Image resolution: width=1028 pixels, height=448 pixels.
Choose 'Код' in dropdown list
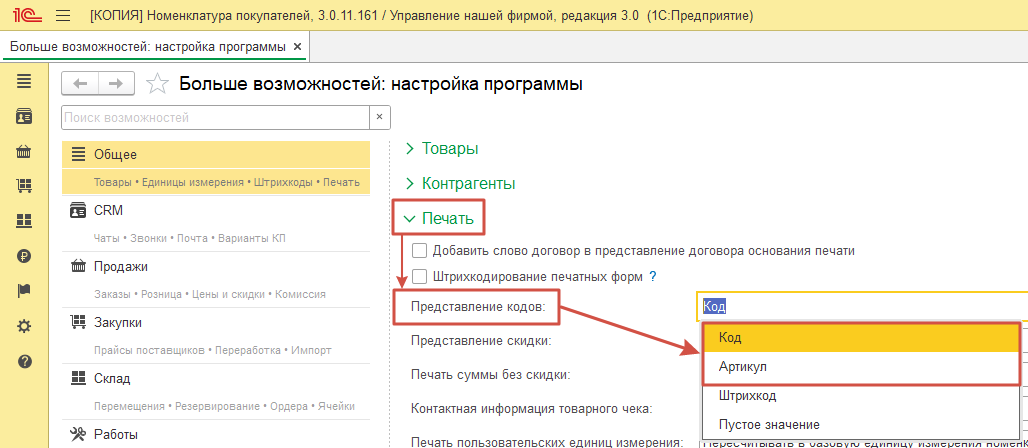point(861,338)
